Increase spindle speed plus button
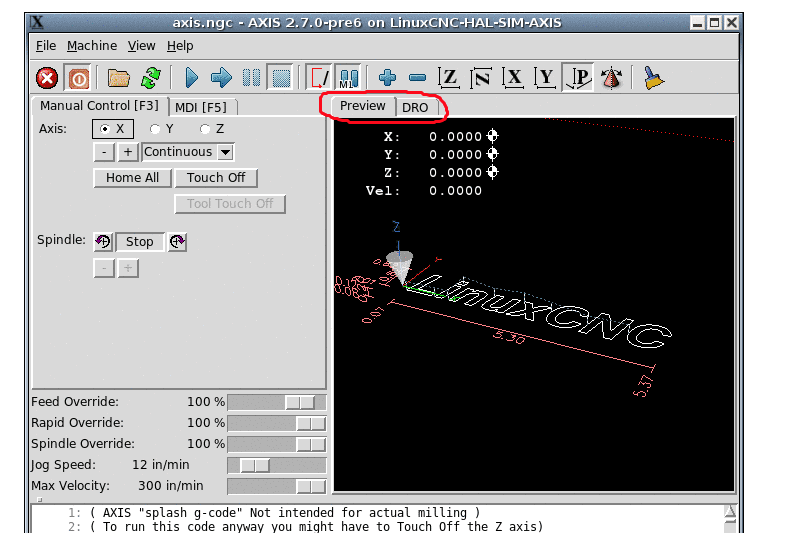 pos(128,268)
